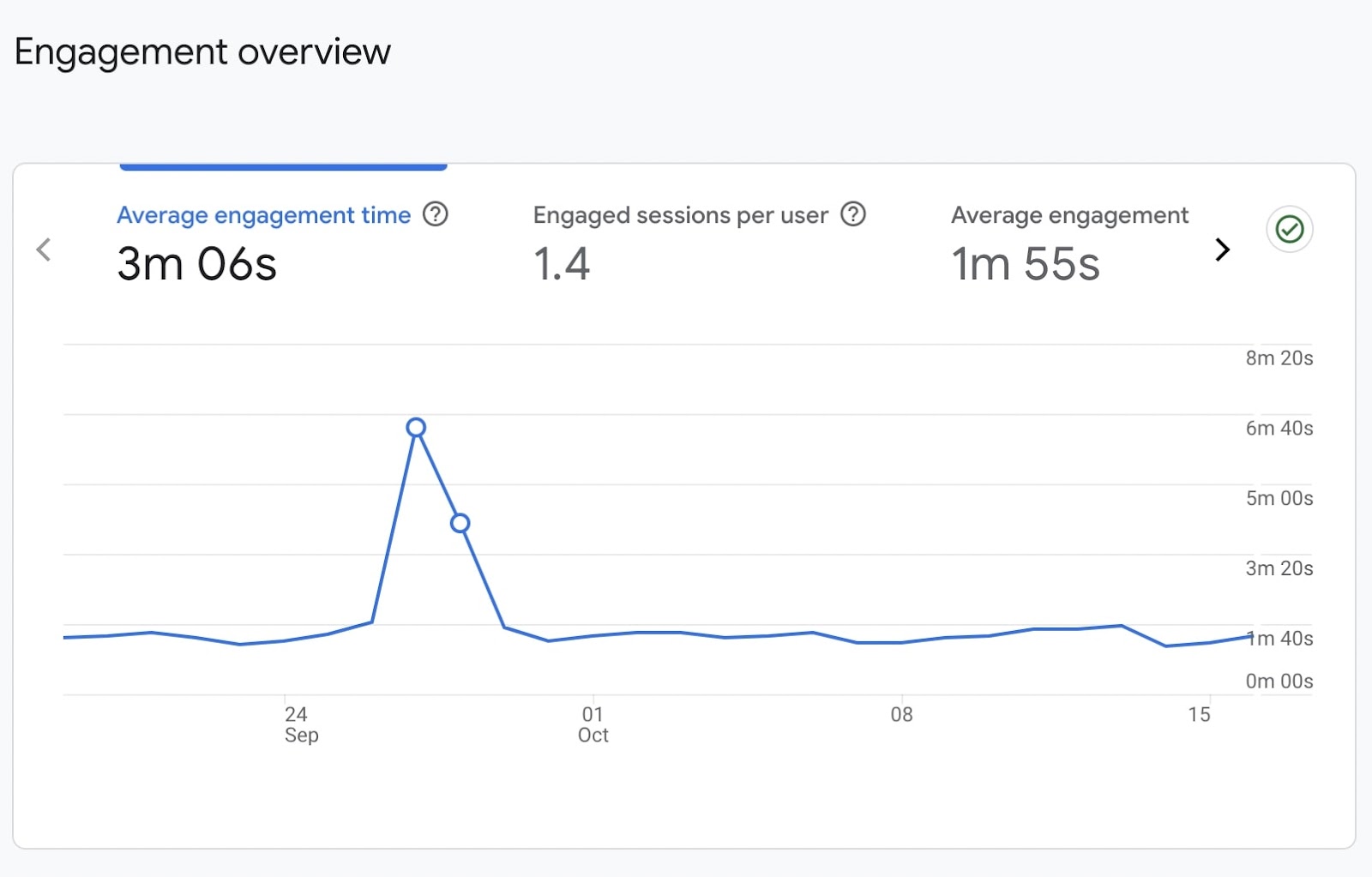Screen dimensions: 1372x877
Task: Select the peak data point on the chart
Action: click(417, 428)
